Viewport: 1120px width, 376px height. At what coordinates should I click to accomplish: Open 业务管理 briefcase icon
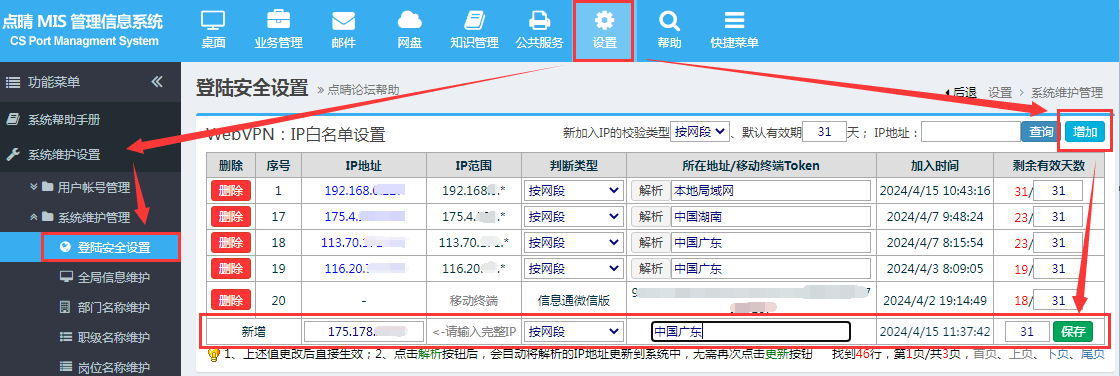coord(279,20)
